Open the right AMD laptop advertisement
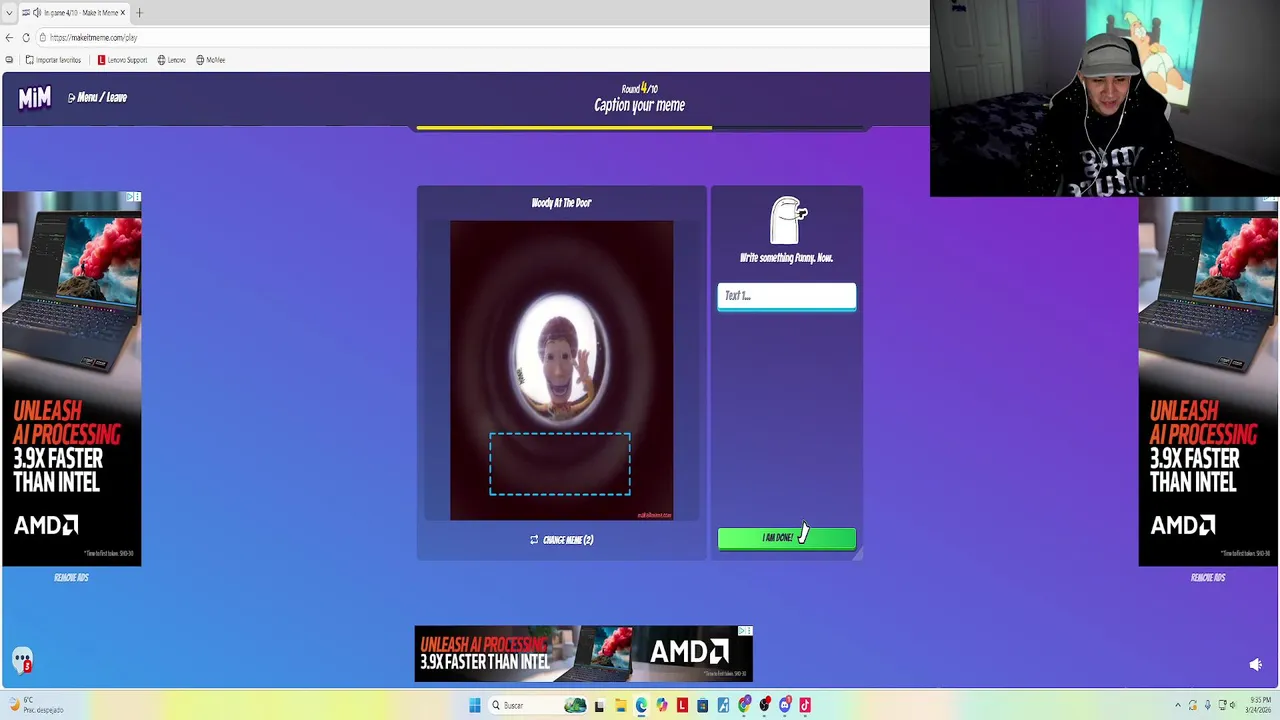 click(x=1208, y=380)
